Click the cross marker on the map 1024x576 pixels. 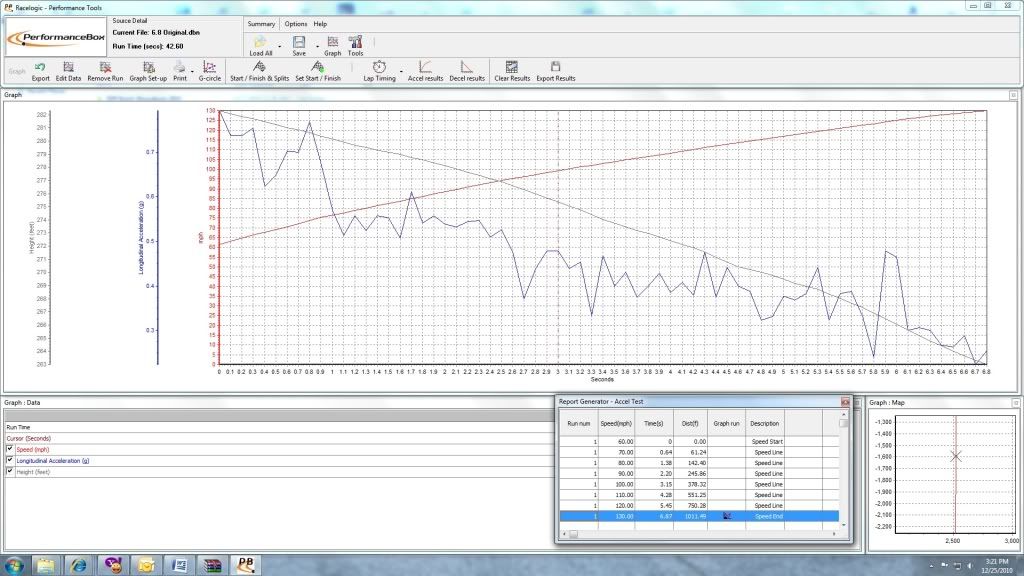(x=955, y=456)
